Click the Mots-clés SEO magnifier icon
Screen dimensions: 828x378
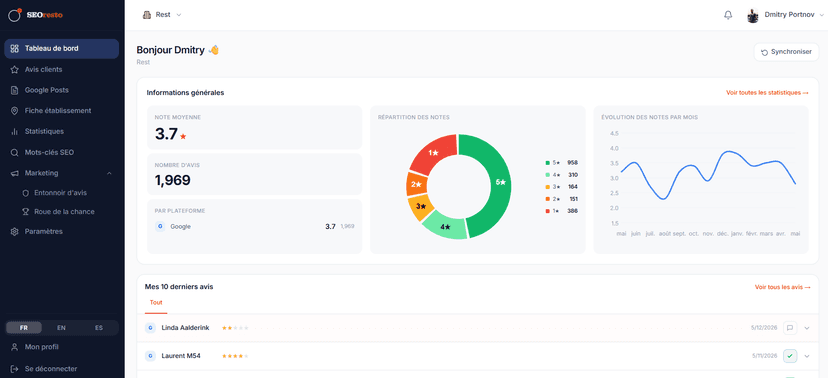click(x=14, y=153)
